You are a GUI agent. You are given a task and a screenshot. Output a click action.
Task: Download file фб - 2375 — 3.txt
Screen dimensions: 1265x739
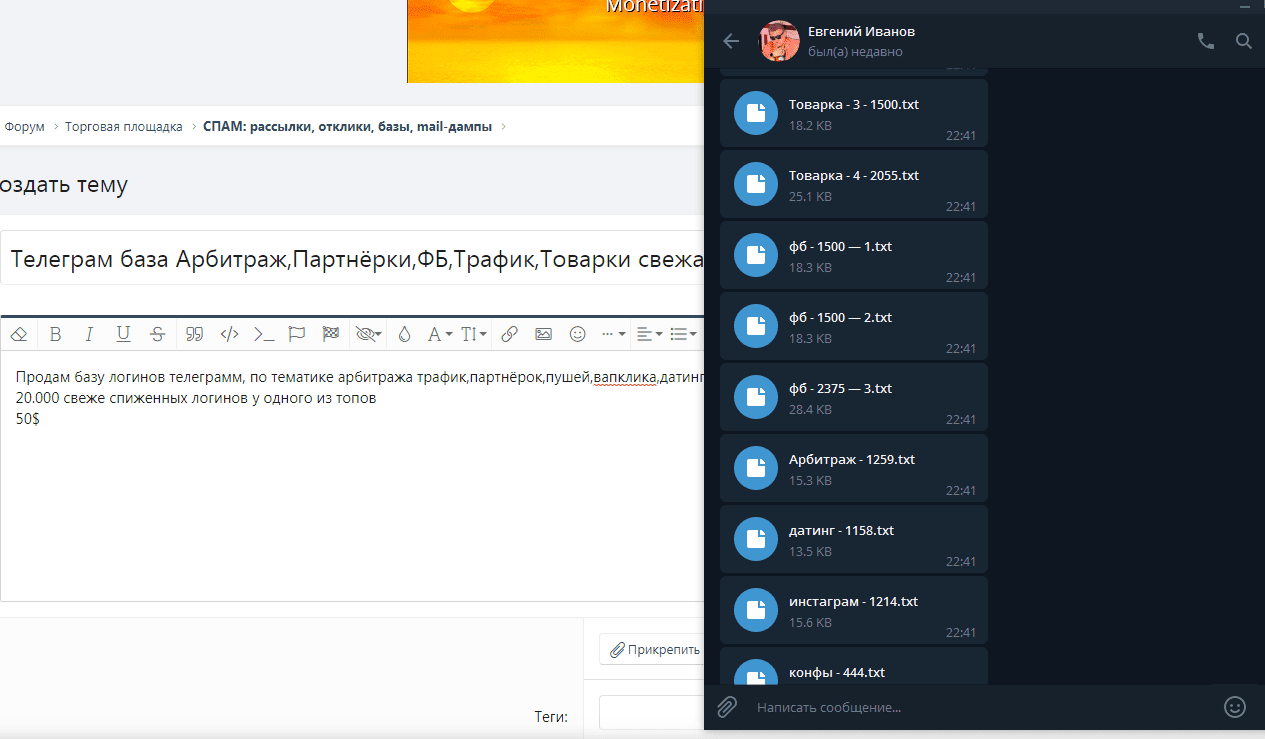point(756,398)
